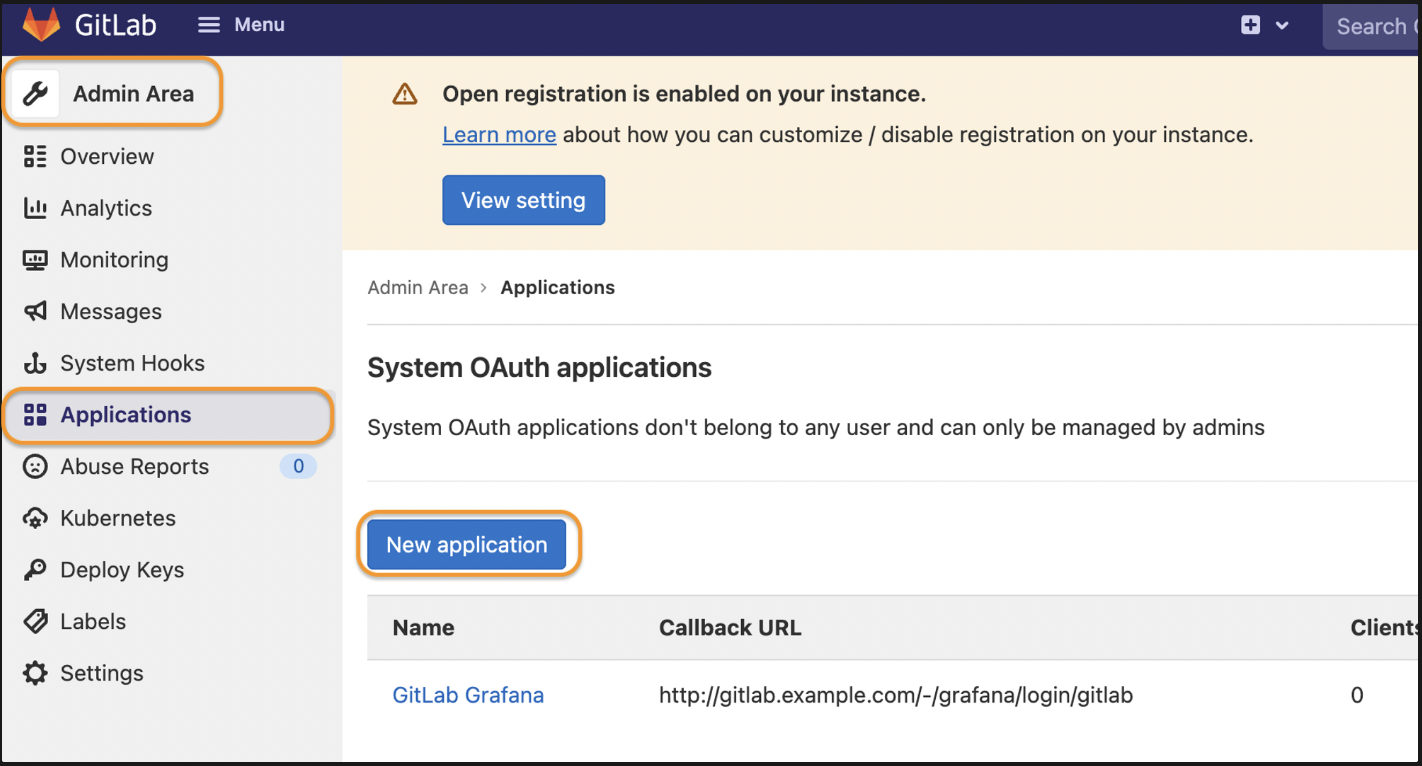Image resolution: width=1422 pixels, height=766 pixels.
Task: Click the Monitoring screen icon
Action: (x=35, y=260)
